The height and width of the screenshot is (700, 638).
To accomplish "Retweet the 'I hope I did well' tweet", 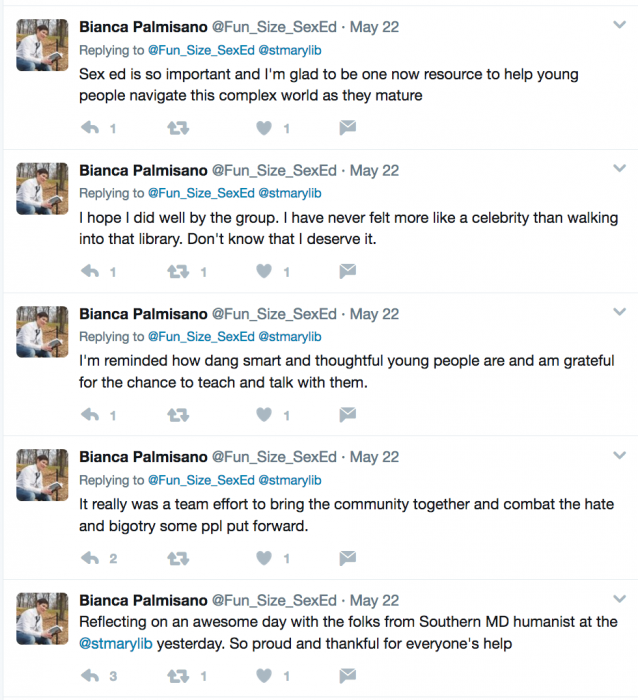I will pos(177,271).
